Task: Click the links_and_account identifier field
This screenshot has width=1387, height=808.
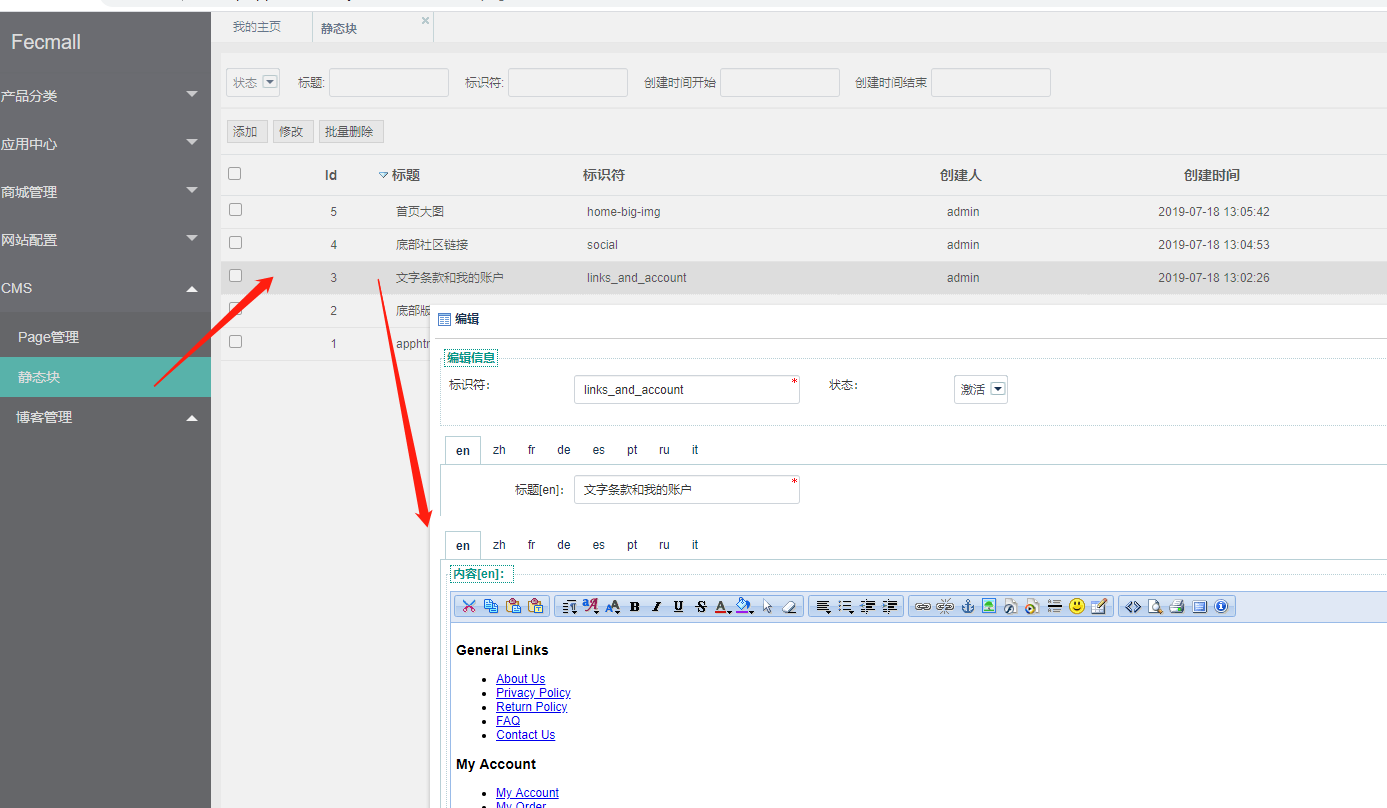Action: click(687, 390)
